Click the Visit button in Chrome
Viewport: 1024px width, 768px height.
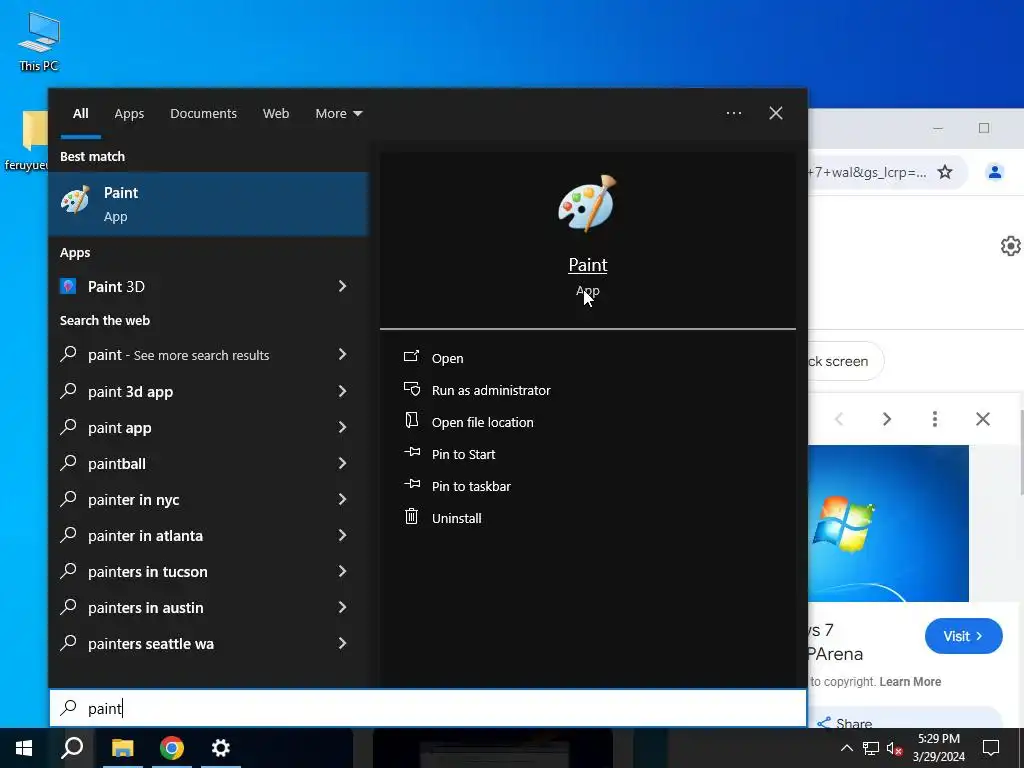point(963,635)
